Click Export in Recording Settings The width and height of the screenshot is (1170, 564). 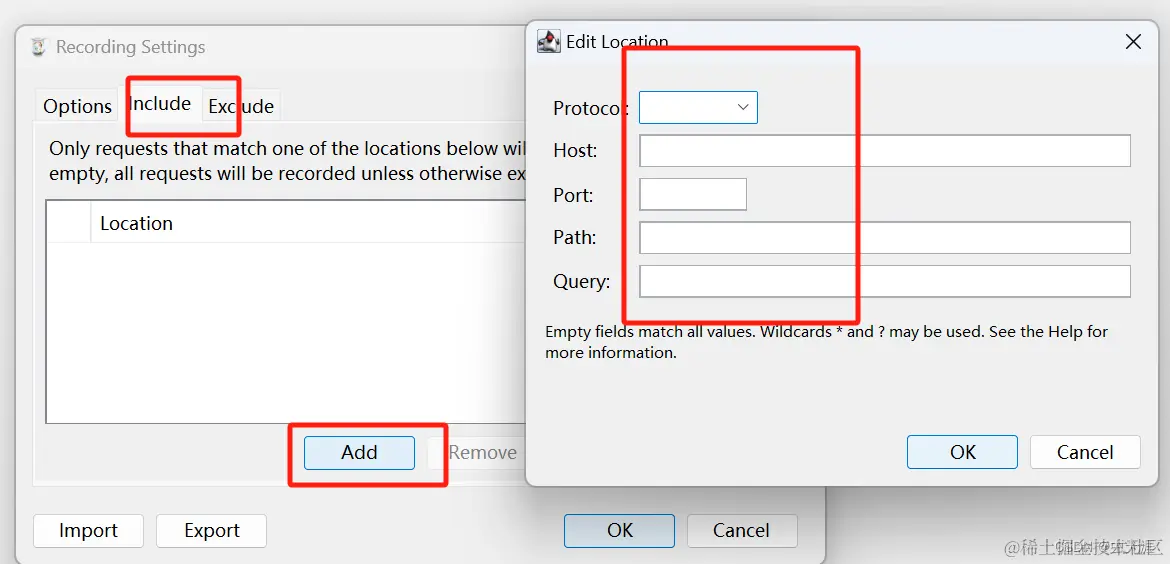tap(211, 530)
